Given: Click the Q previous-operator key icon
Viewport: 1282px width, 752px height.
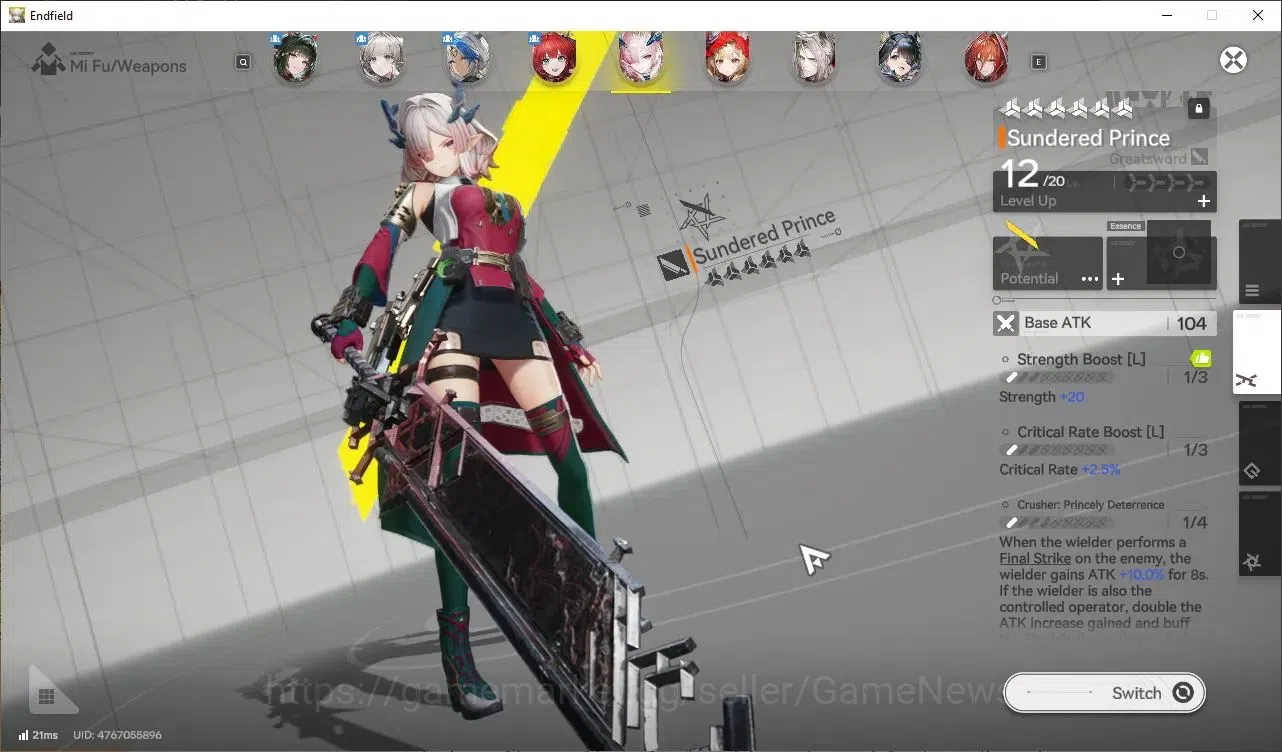Looking at the screenshot, I should 243,62.
